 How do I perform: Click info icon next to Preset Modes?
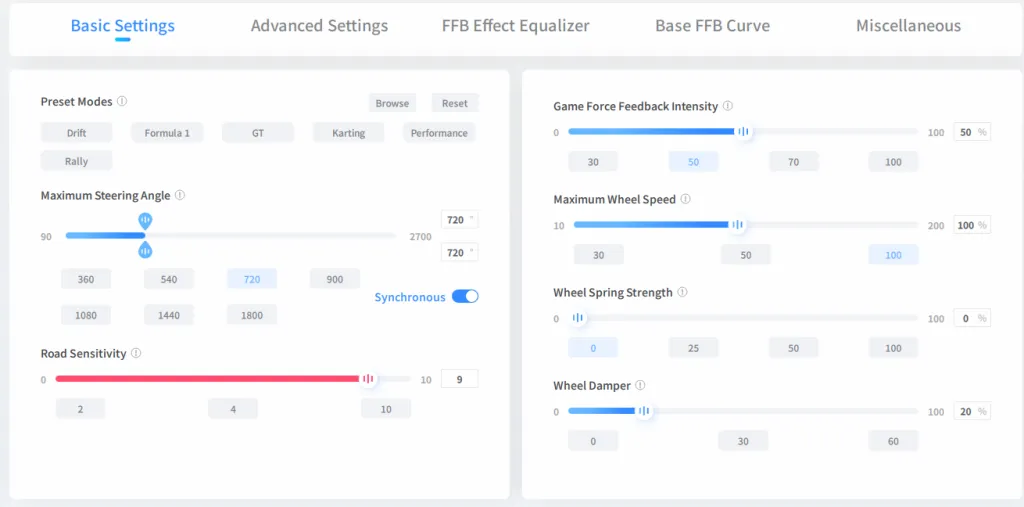point(122,101)
